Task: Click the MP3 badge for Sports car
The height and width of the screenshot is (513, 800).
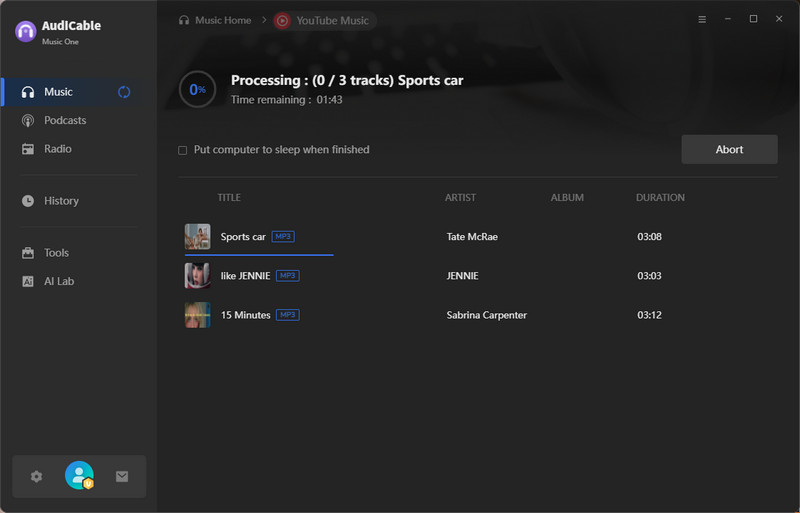Action: pos(283,237)
